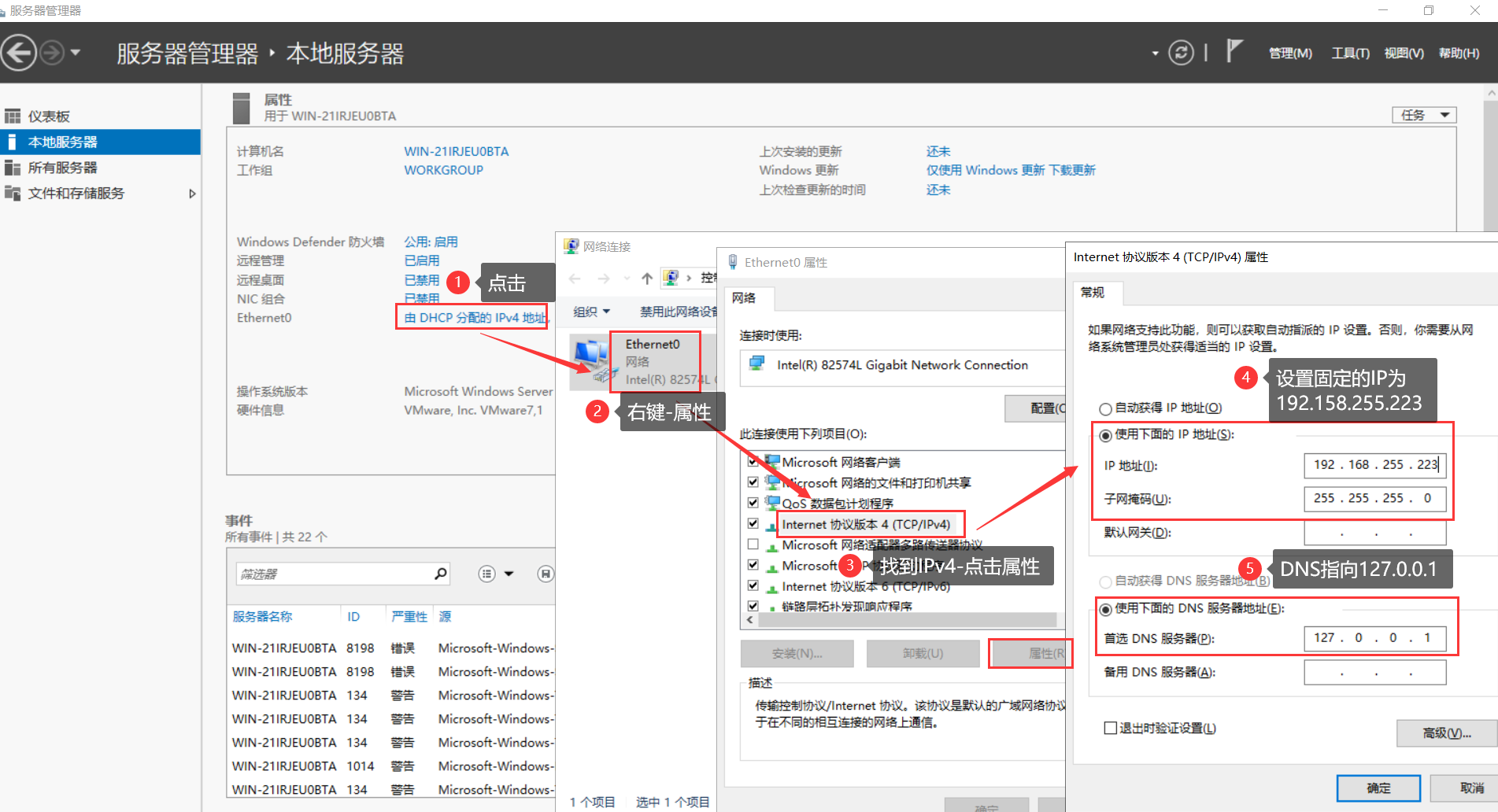
Task: Click the save query icon in events
Action: point(546,574)
